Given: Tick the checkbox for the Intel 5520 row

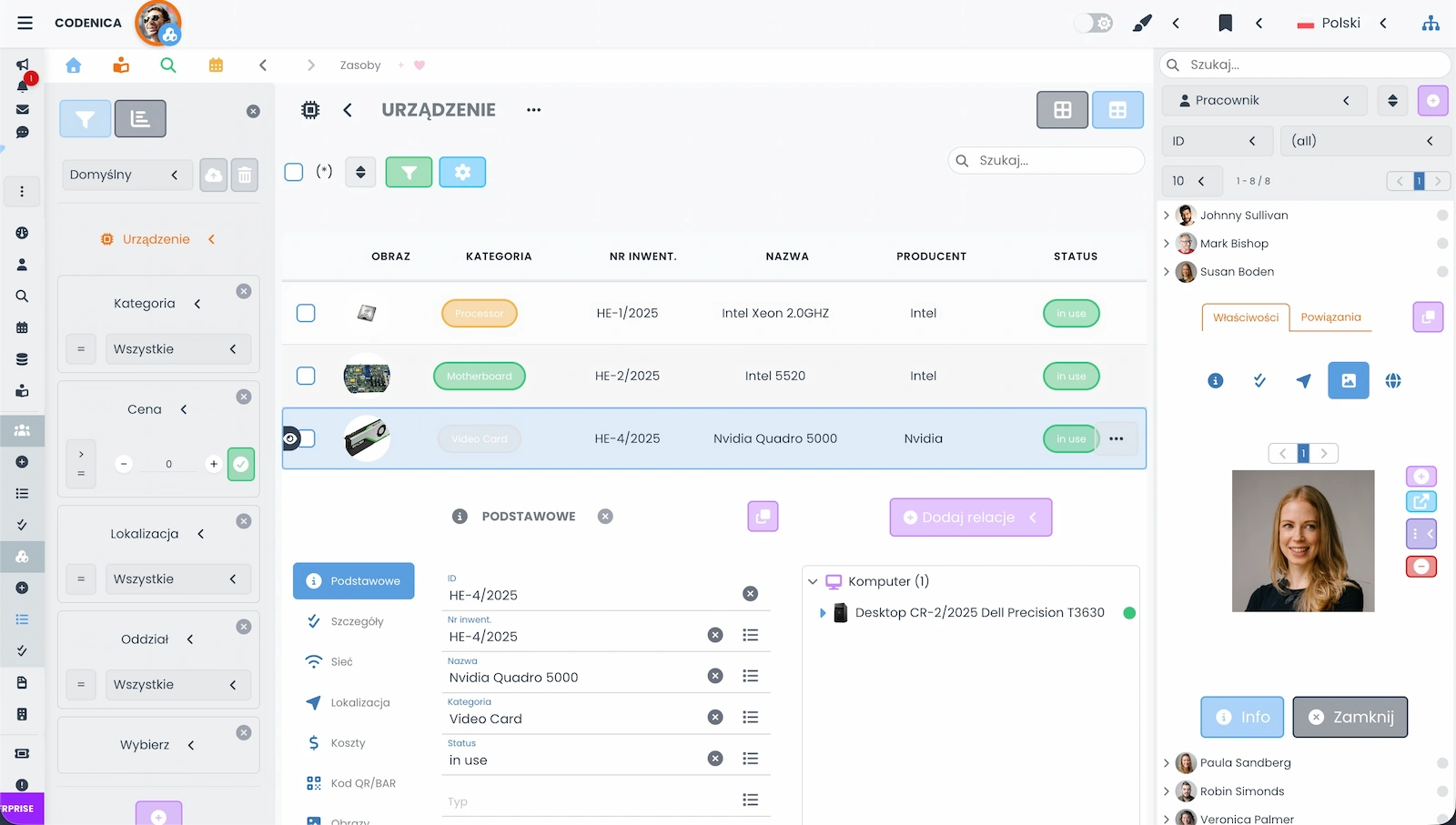Looking at the screenshot, I should pos(306,376).
